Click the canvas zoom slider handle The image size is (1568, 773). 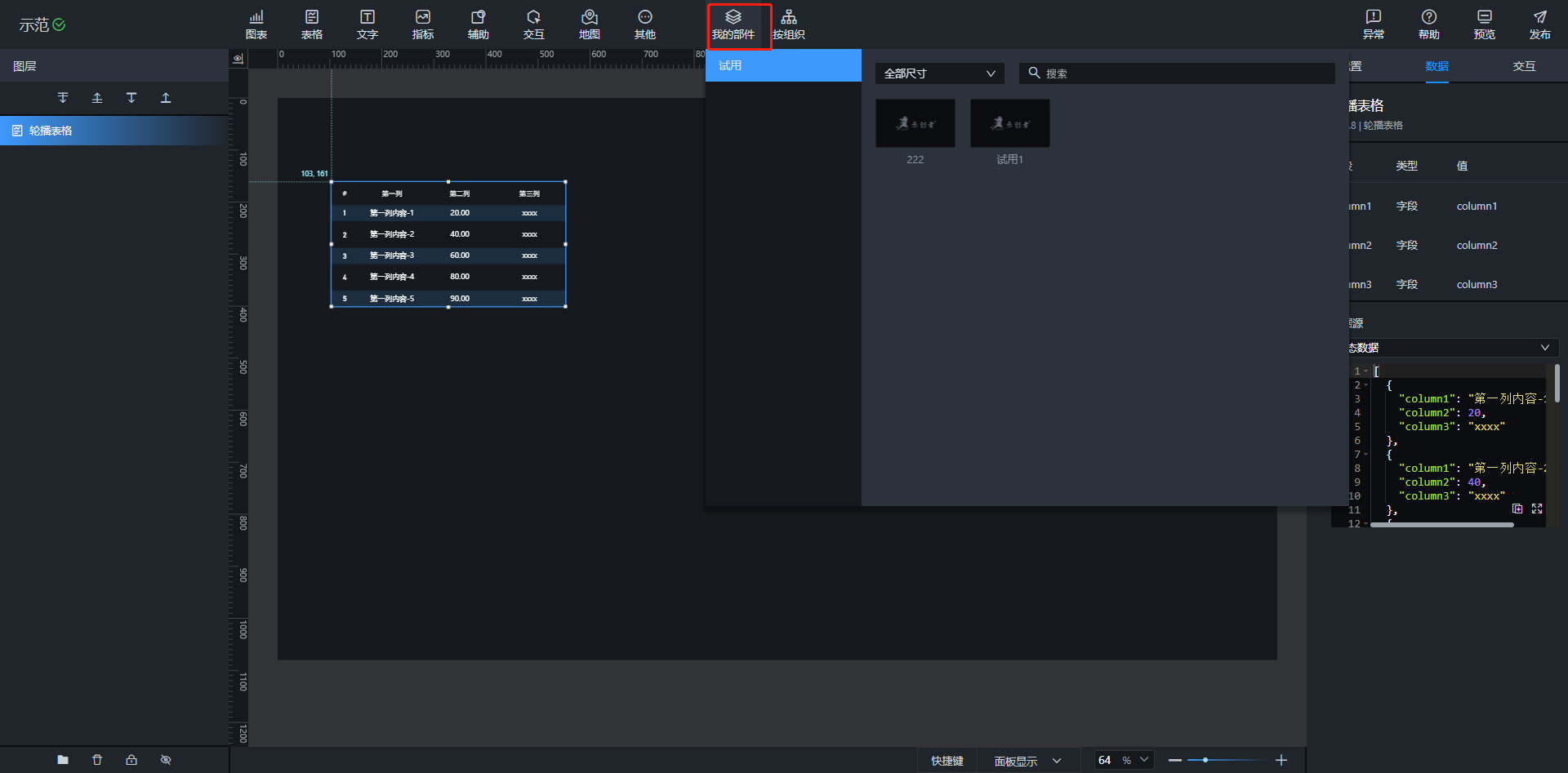point(1205,760)
